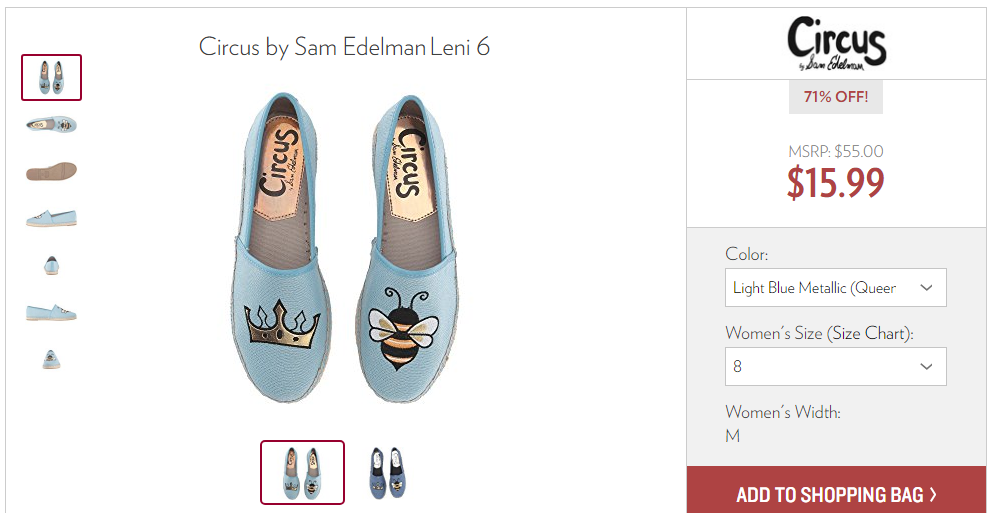Screen dimensions: 991x513
Task: Open the Size Chart link
Action: [x=865, y=333]
